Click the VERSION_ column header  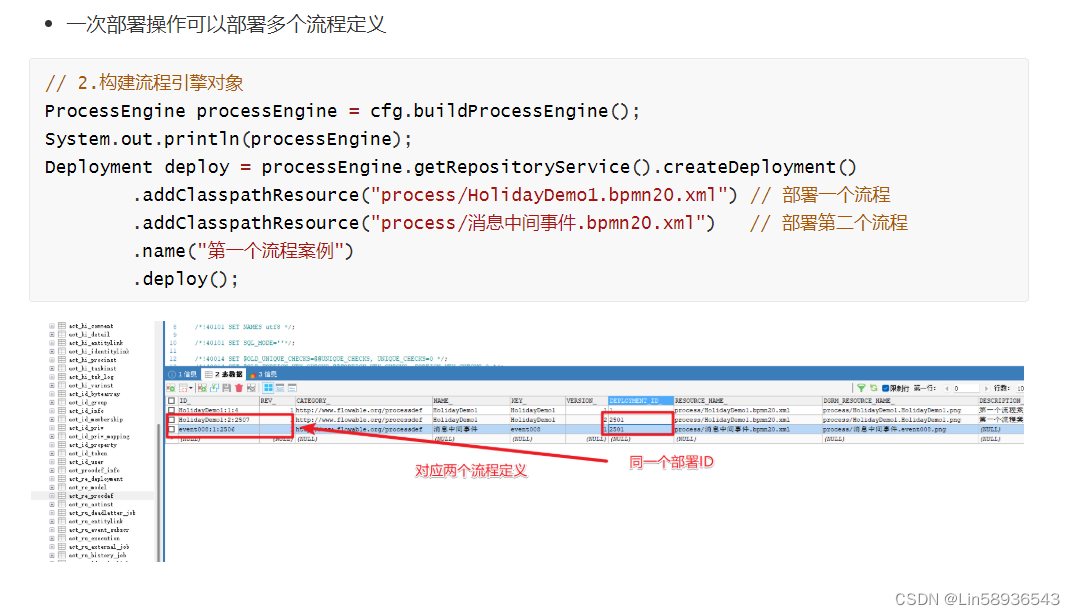click(x=586, y=400)
